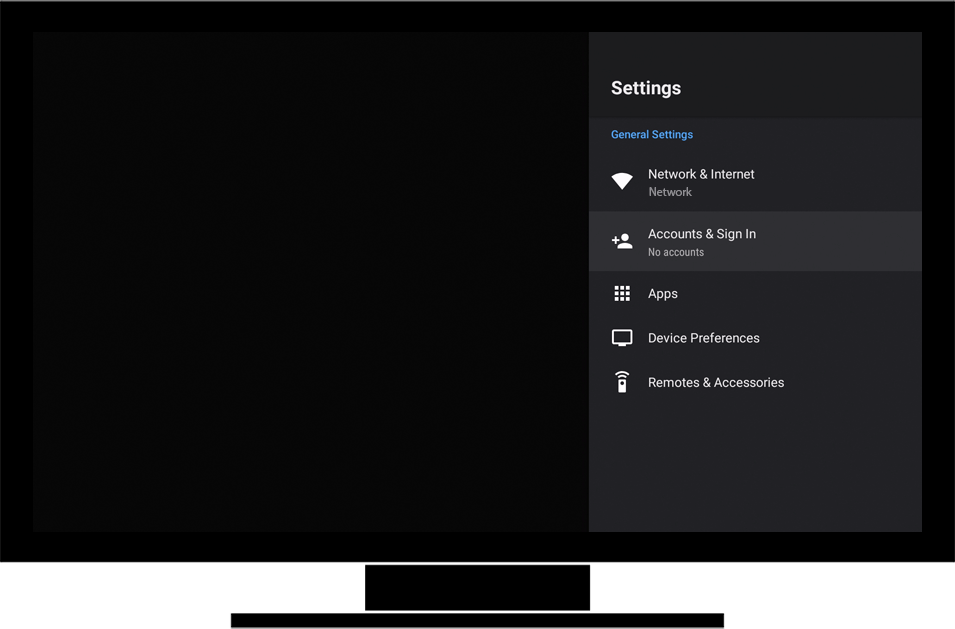Go to Device Preferences
This screenshot has height=629, width=955.
(x=703, y=338)
